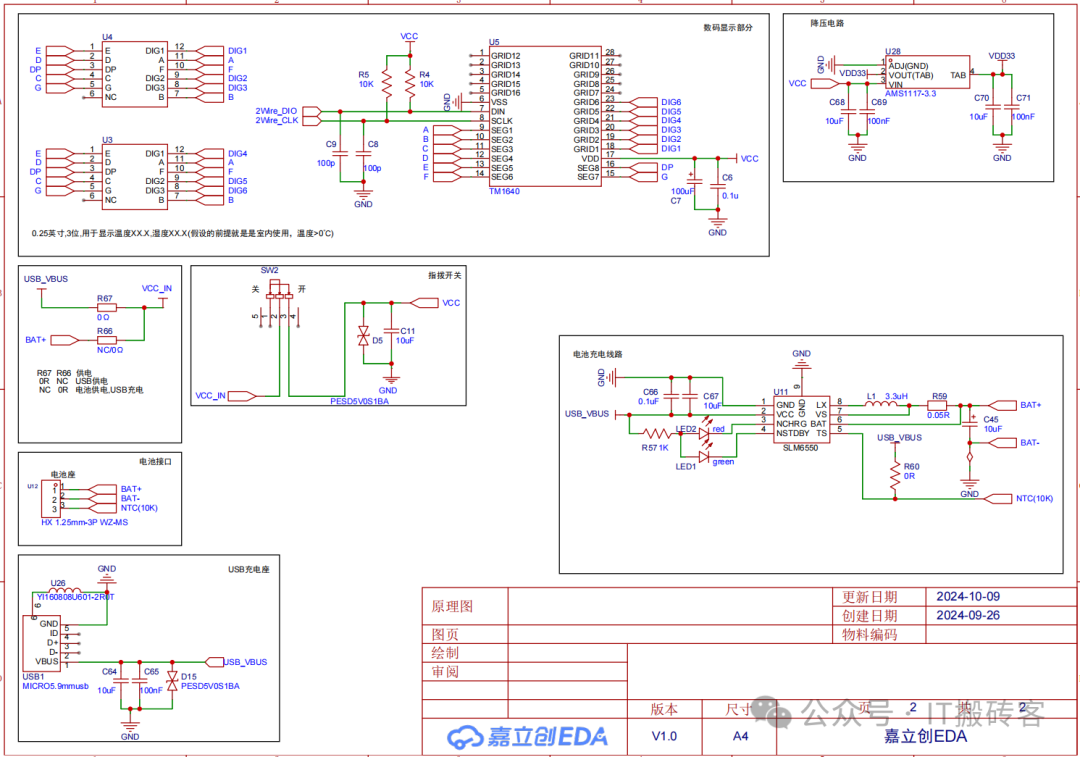Click the creation date 2024-09-26

968,615
